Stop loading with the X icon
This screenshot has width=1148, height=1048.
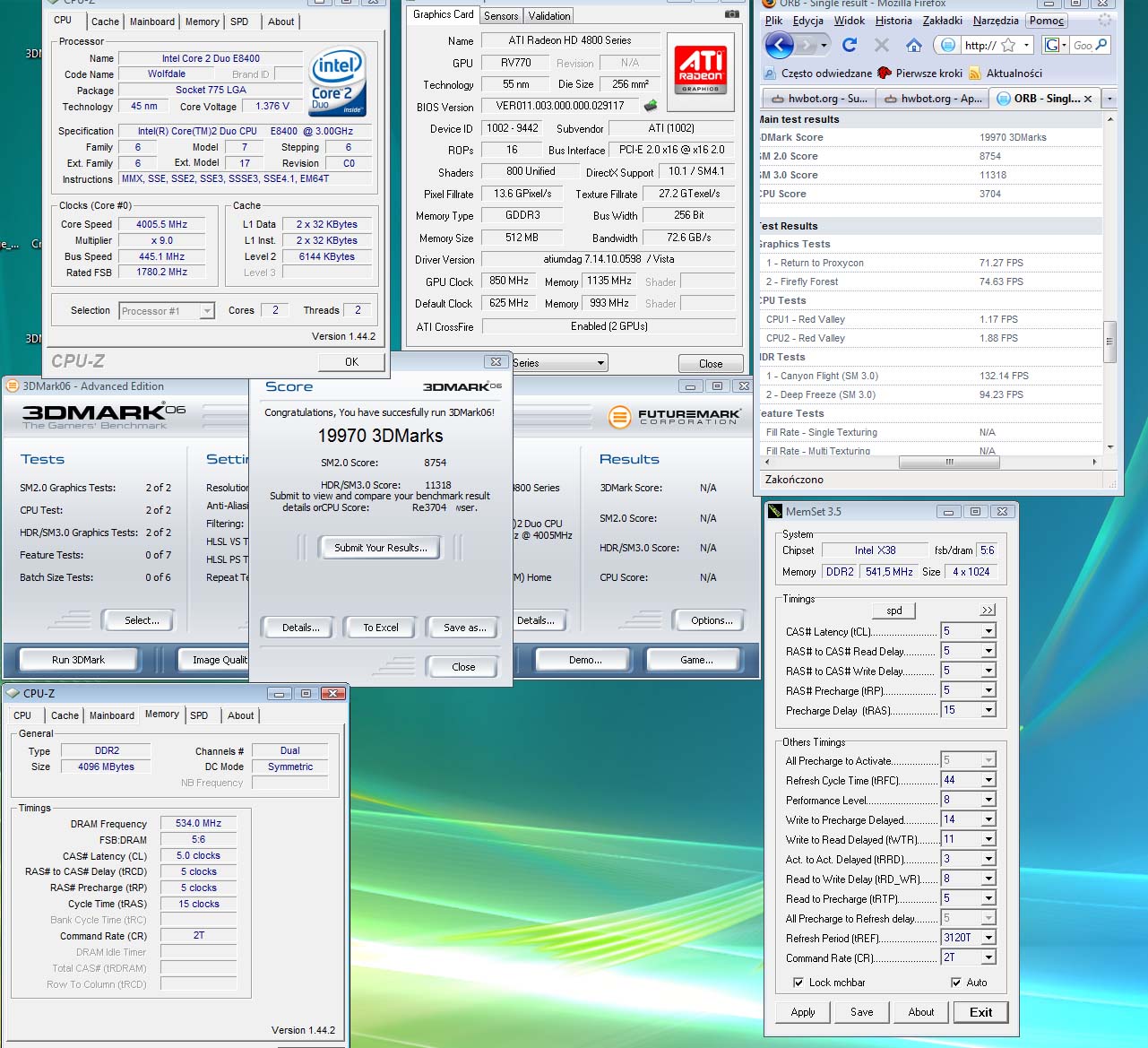click(x=882, y=45)
